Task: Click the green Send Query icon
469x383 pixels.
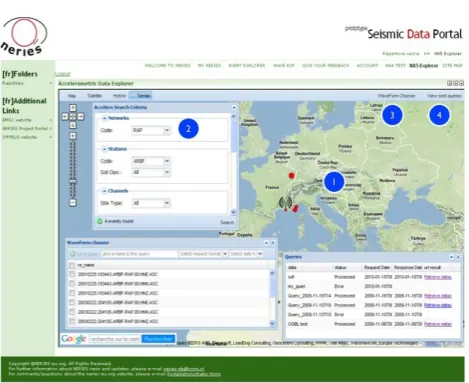Action: tap(72, 254)
